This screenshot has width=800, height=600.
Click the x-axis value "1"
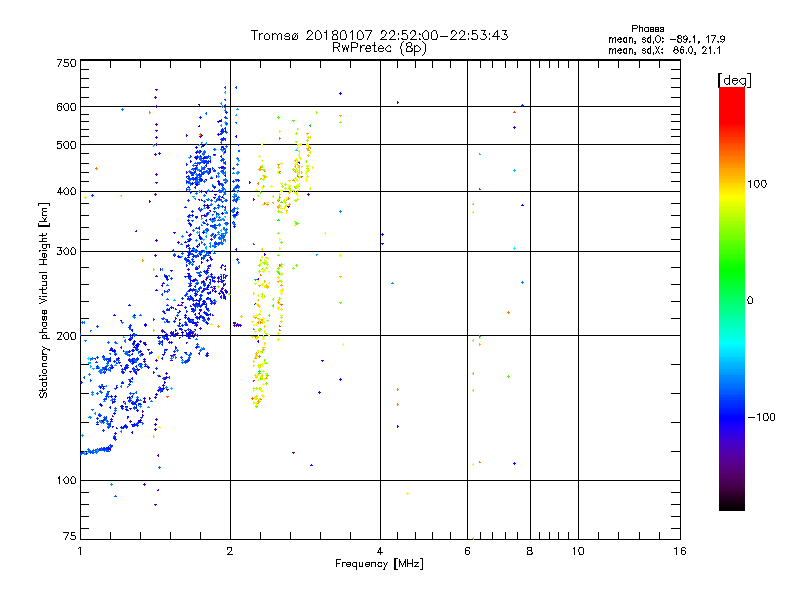(x=80, y=551)
